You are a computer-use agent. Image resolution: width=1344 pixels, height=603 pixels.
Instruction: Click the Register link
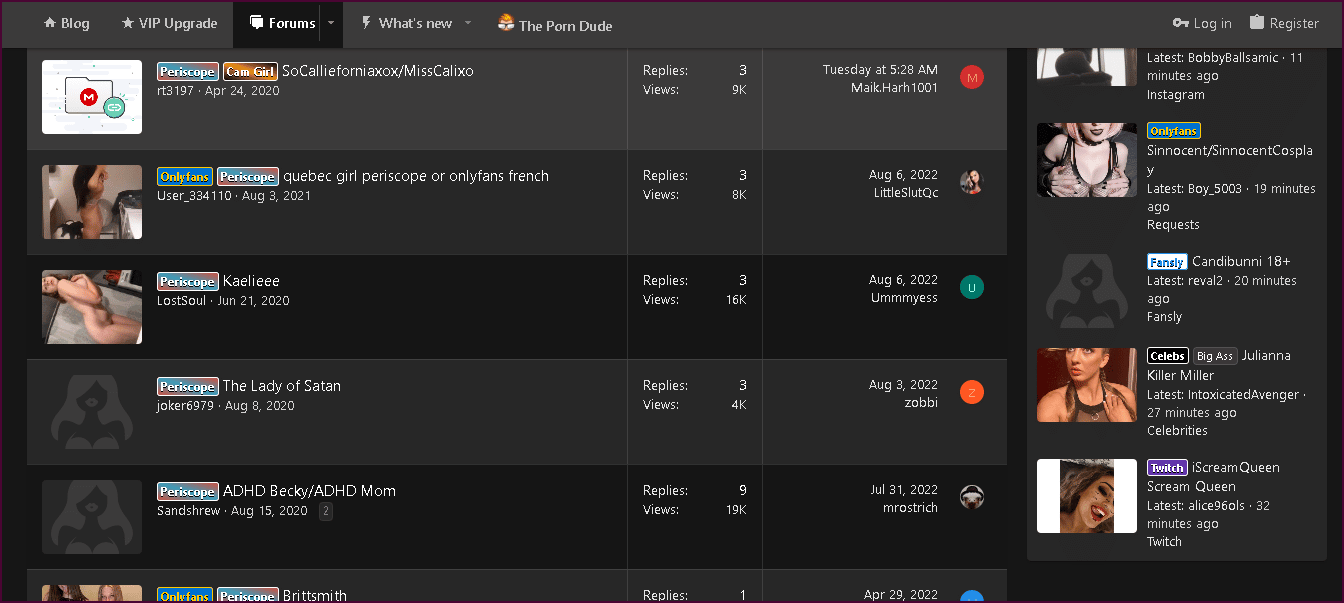click(1284, 23)
